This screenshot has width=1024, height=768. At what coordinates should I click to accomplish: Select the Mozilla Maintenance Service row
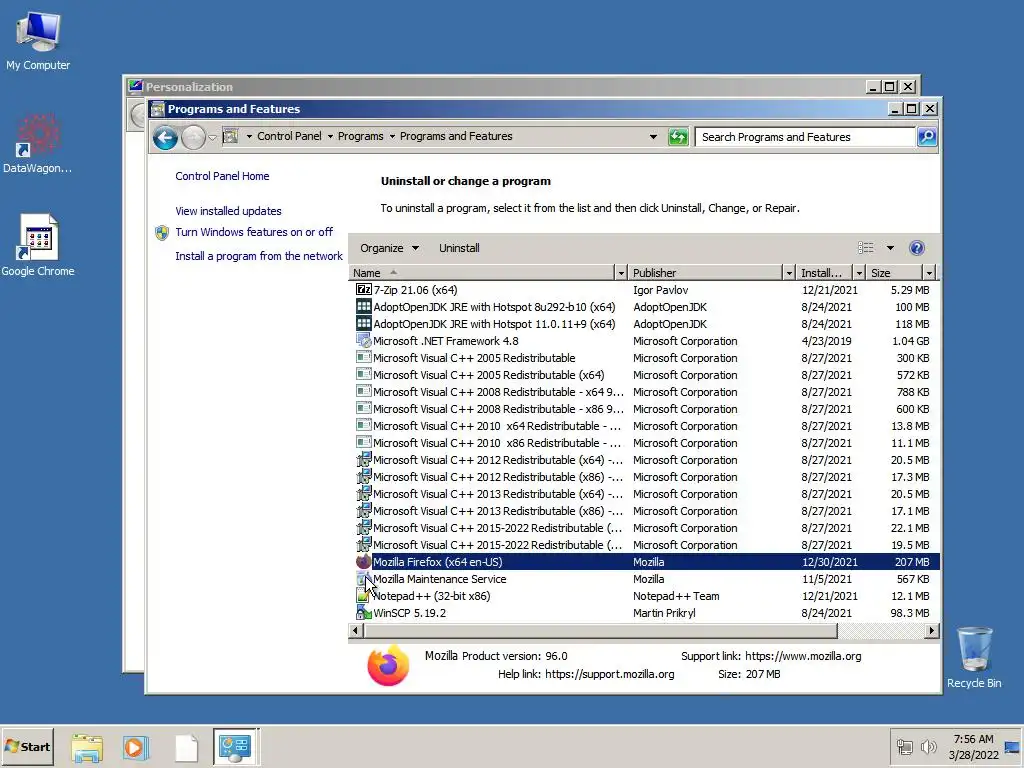[644, 579]
